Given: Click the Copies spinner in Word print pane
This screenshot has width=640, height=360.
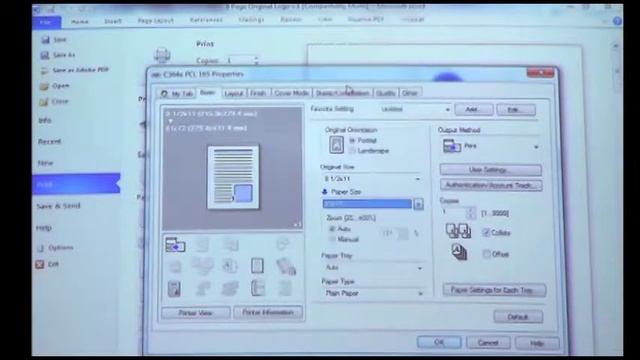Looking at the screenshot, I should pyautogui.click(x=256, y=60).
